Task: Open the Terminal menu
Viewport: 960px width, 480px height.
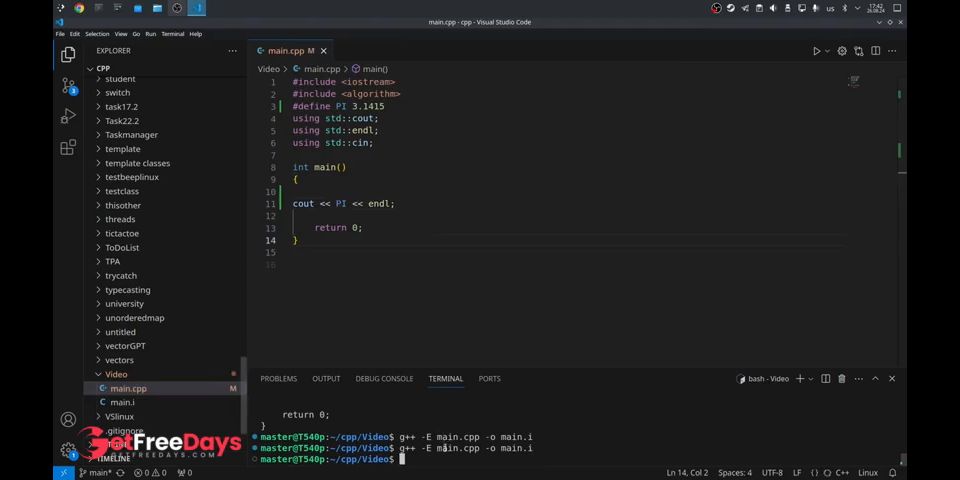Action: (173, 34)
